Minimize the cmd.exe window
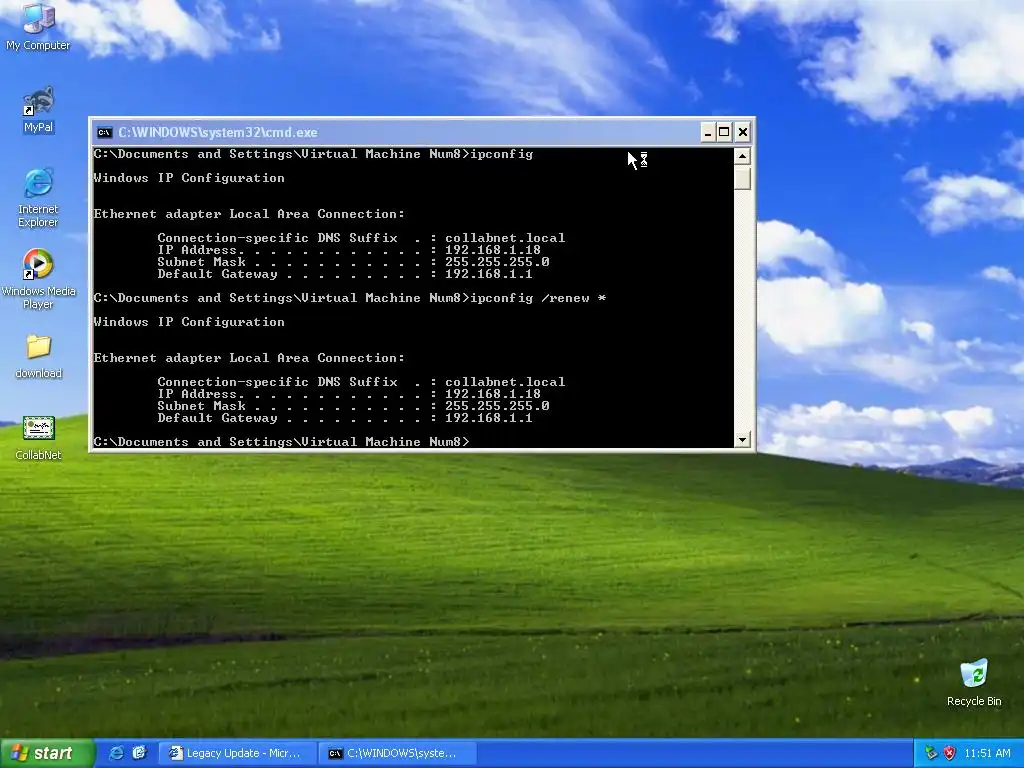The image size is (1024, 768). [708, 133]
